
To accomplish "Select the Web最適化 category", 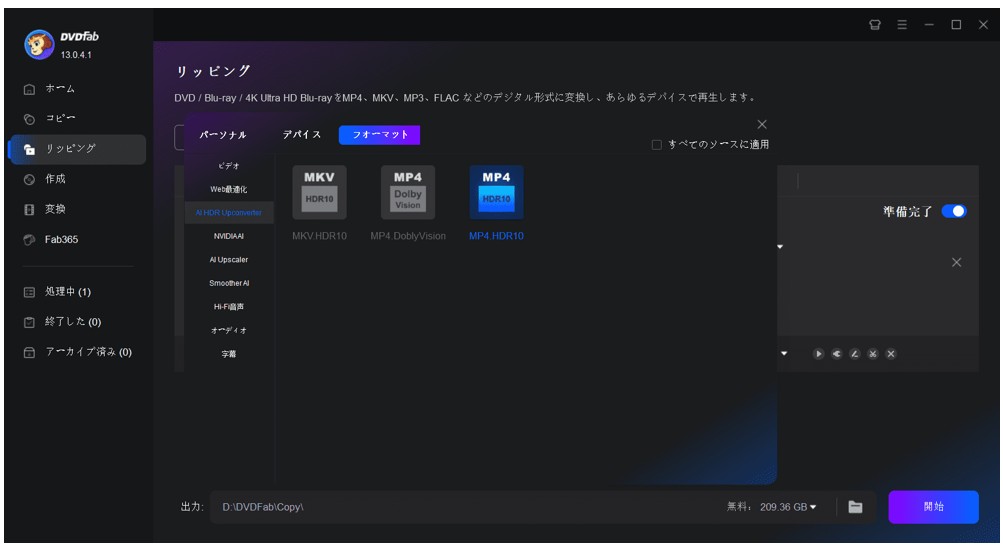I will (x=229, y=189).
